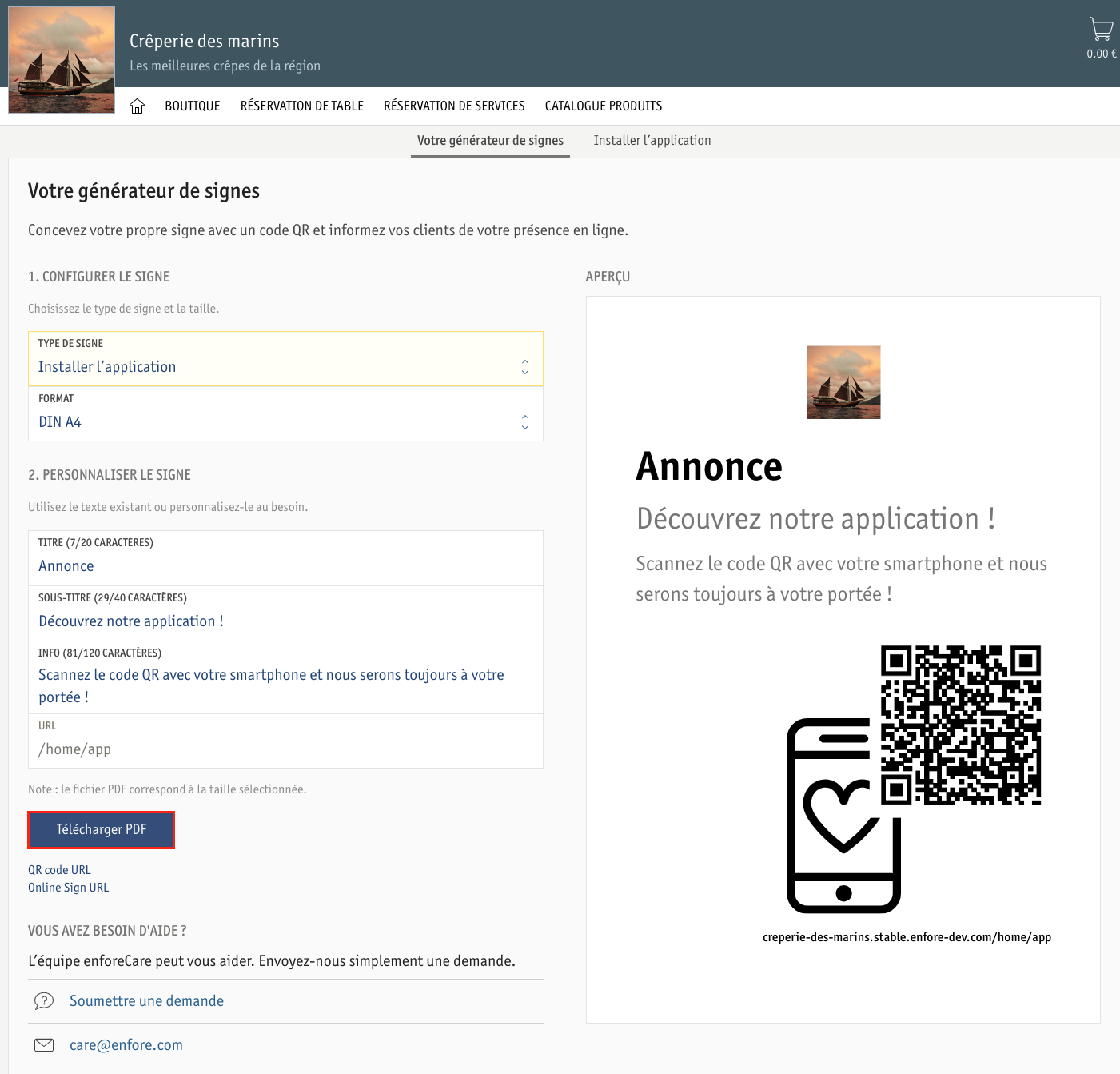The height and width of the screenshot is (1074, 1120).
Task: Click the VOUS AVEZ BESOIN D'AIDE ? heading
Action: (107, 931)
